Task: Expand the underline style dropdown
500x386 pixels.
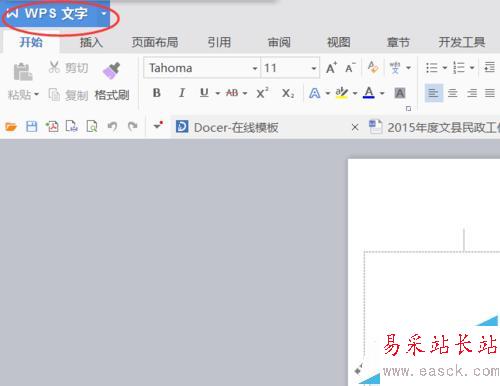Action: (218, 93)
